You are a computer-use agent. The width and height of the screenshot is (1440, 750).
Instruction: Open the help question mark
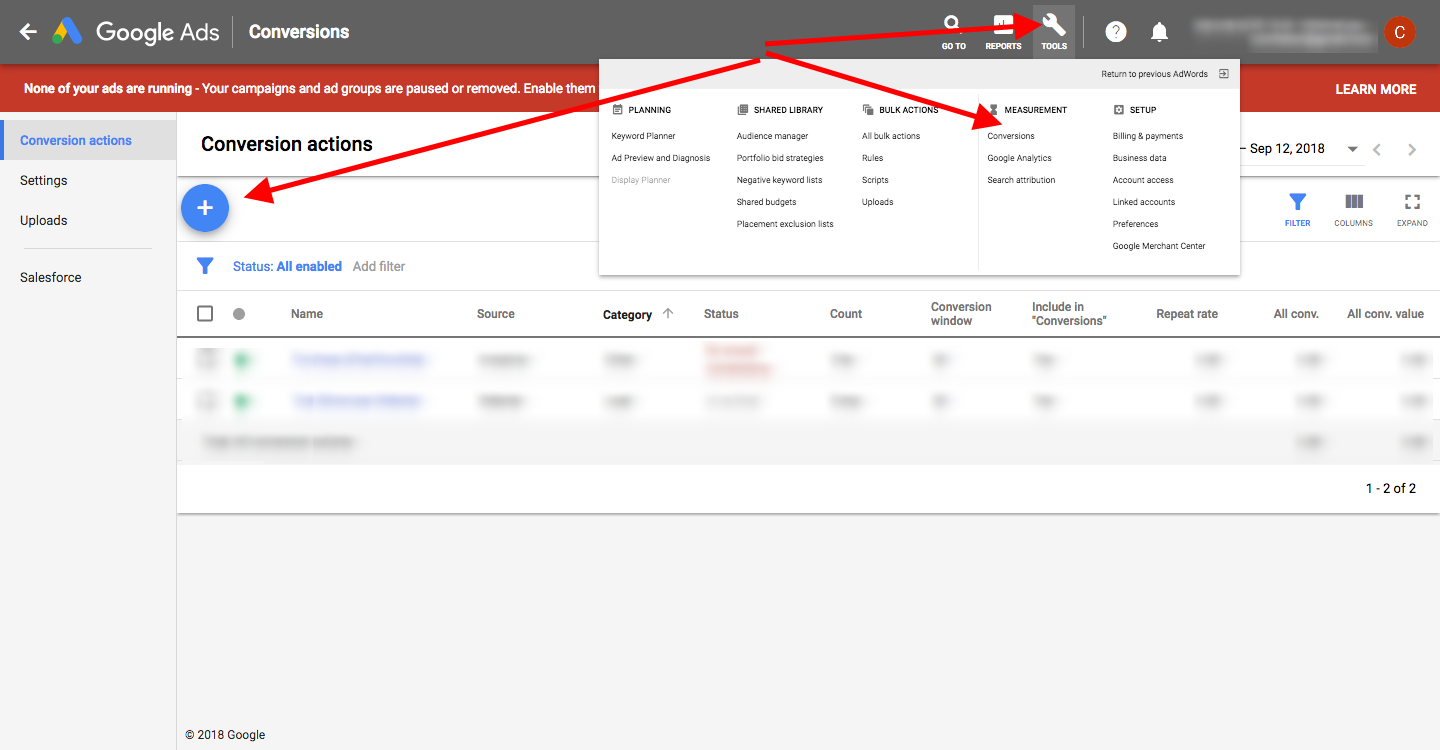point(1115,31)
